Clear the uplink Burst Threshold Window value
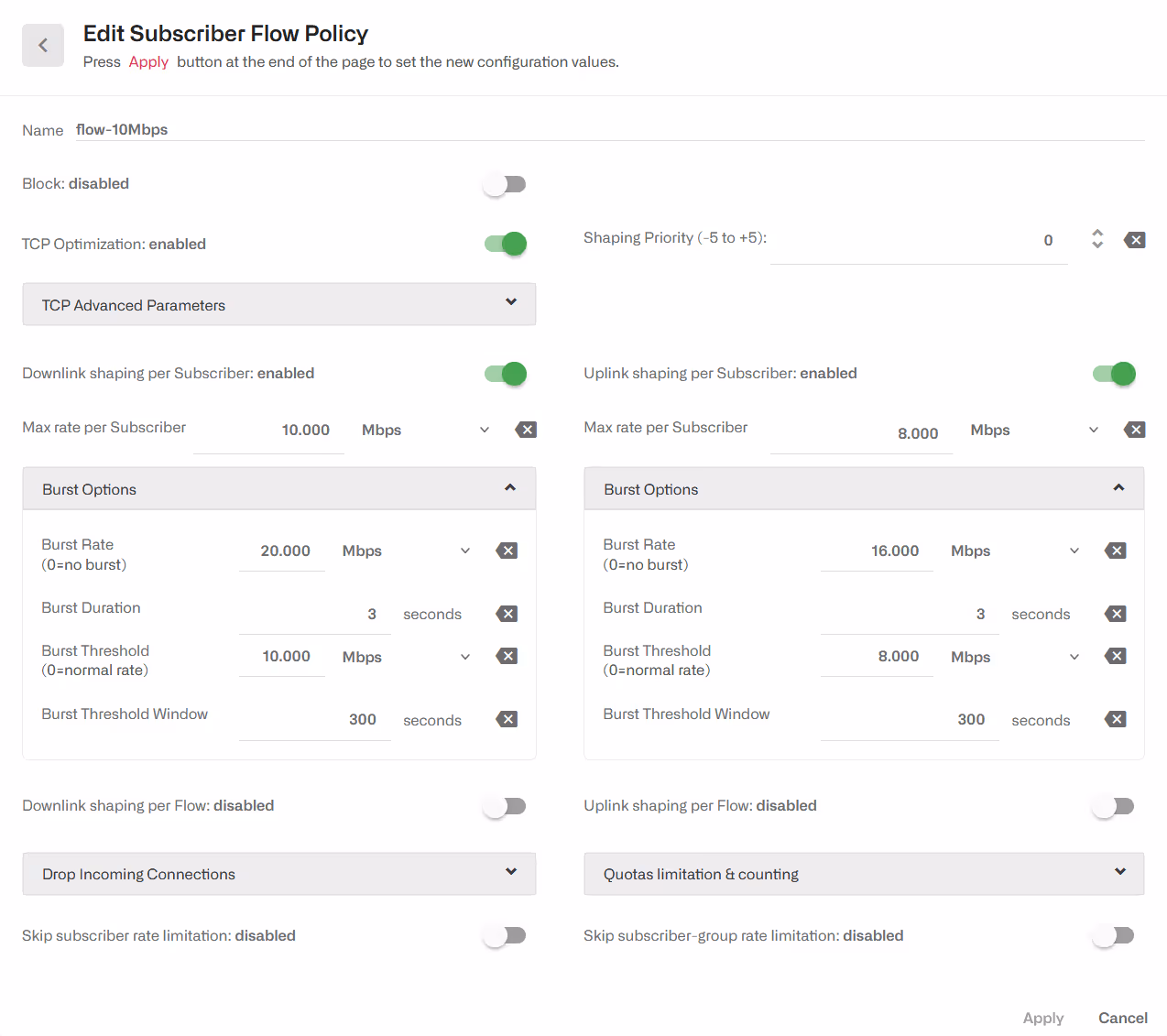1167x1036 pixels. (x=1115, y=719)
